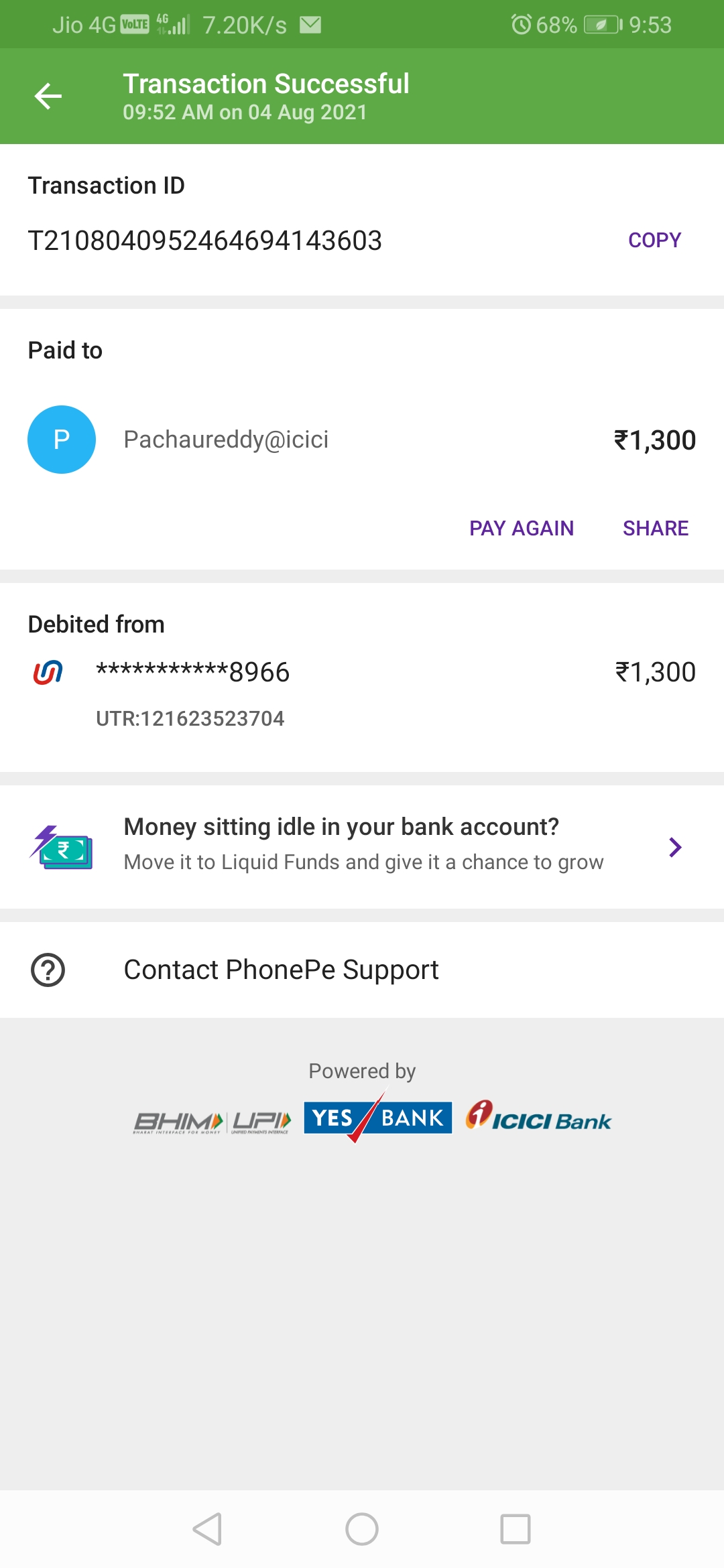Tap the Pachaureddy@icici recipient name
724x1568 pixels.
tap(226, 440)
